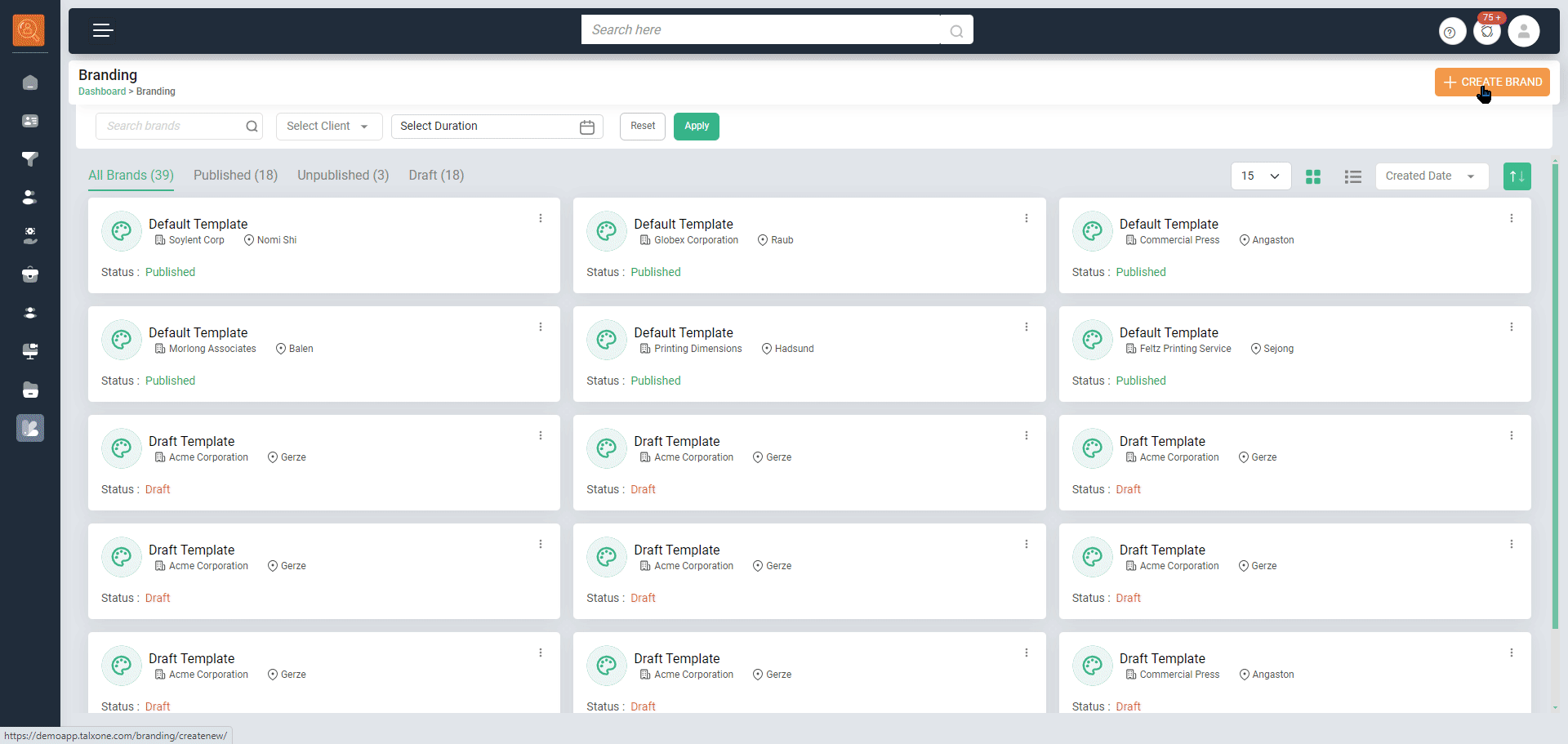This screenshot has width=1568, height=744.
Task: Click the Create Brand button
Action: click(x=1492, y=82)
